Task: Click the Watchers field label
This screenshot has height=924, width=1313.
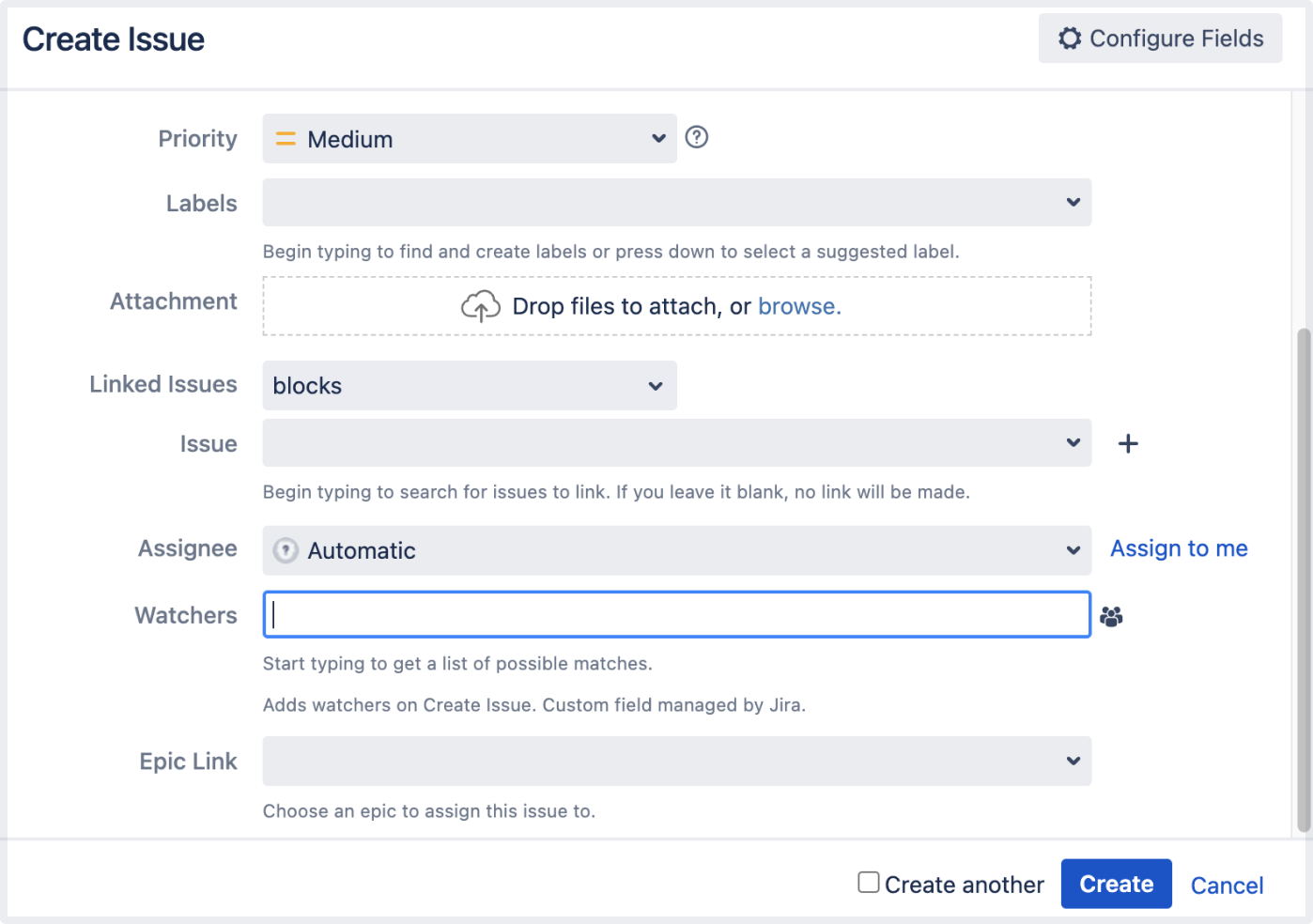Action: (x=186, y=615)
